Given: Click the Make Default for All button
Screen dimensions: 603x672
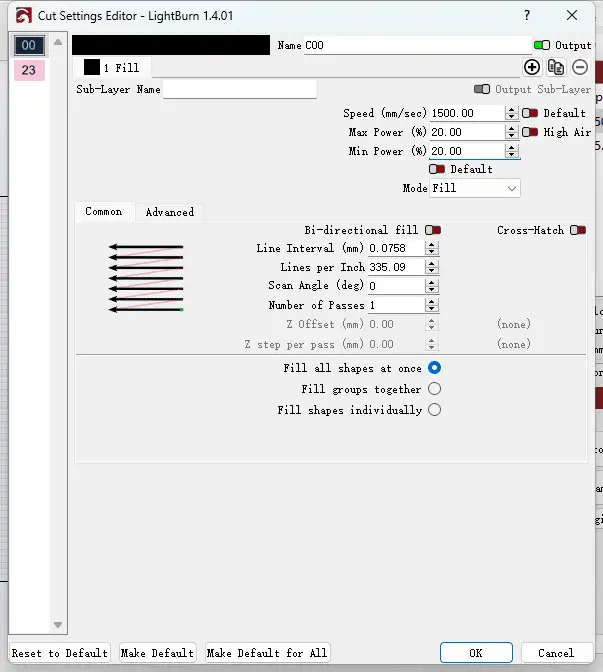Looking at the screenshot, I should pos(267,653).
